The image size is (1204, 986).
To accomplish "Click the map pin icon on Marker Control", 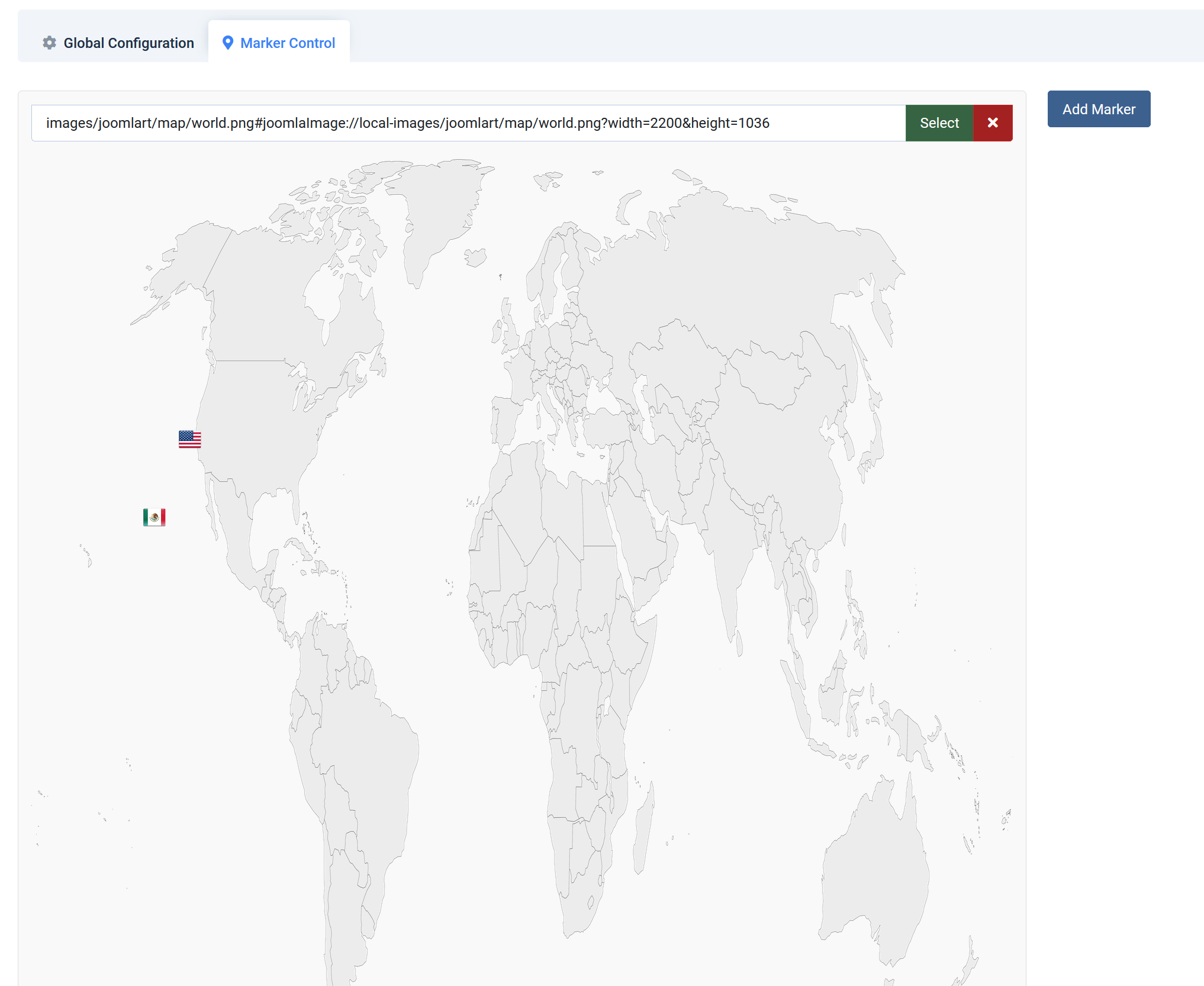I will pos(227,43).
